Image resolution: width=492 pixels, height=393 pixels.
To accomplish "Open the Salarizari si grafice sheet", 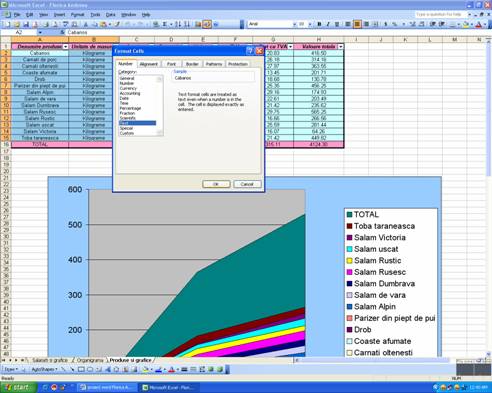I will tap(50, 360).
